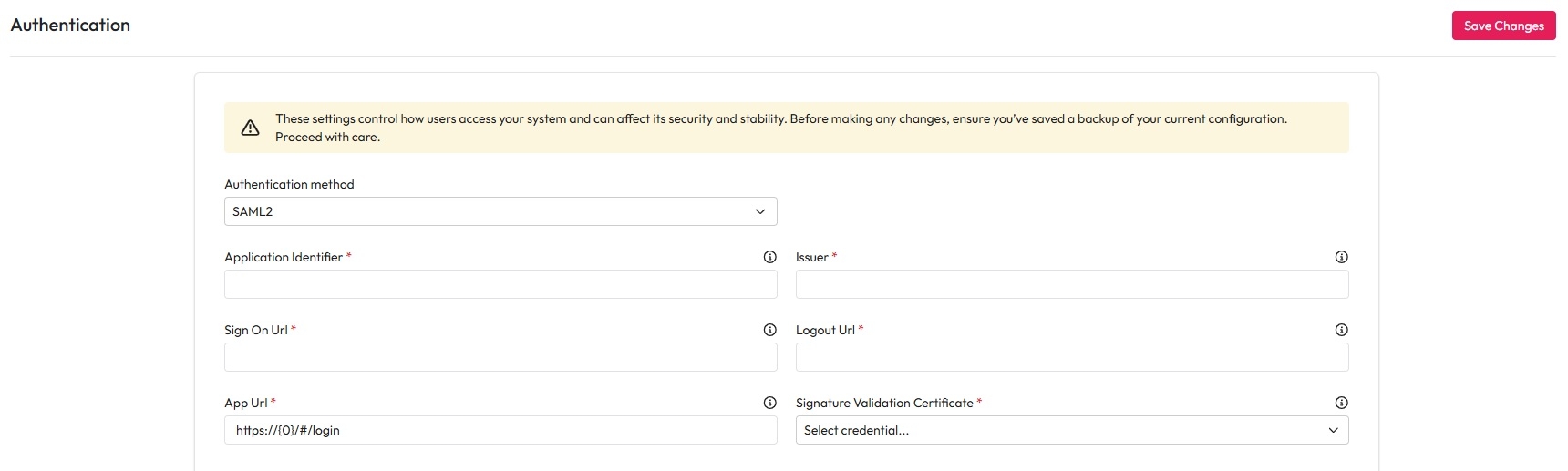Click Logout Url info icon
Image resolution: width=1568 pixels, height=471 pixels.
1341,330
